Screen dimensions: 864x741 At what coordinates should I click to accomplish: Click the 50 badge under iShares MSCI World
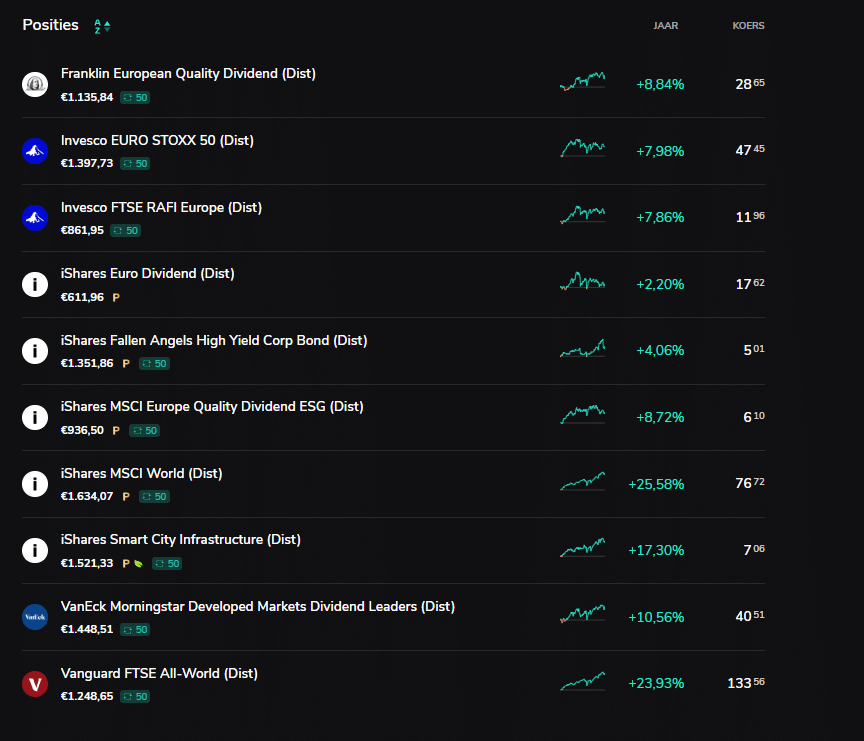point(154,496)
